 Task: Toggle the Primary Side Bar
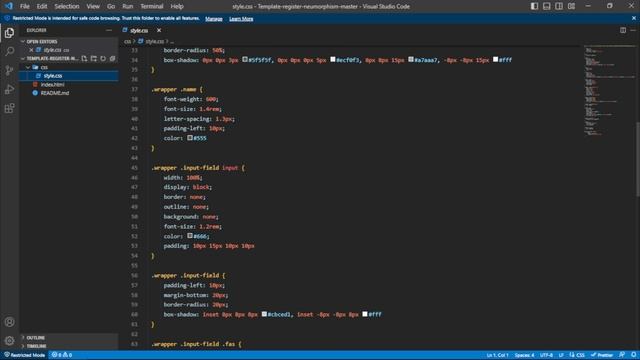[534, 6]
